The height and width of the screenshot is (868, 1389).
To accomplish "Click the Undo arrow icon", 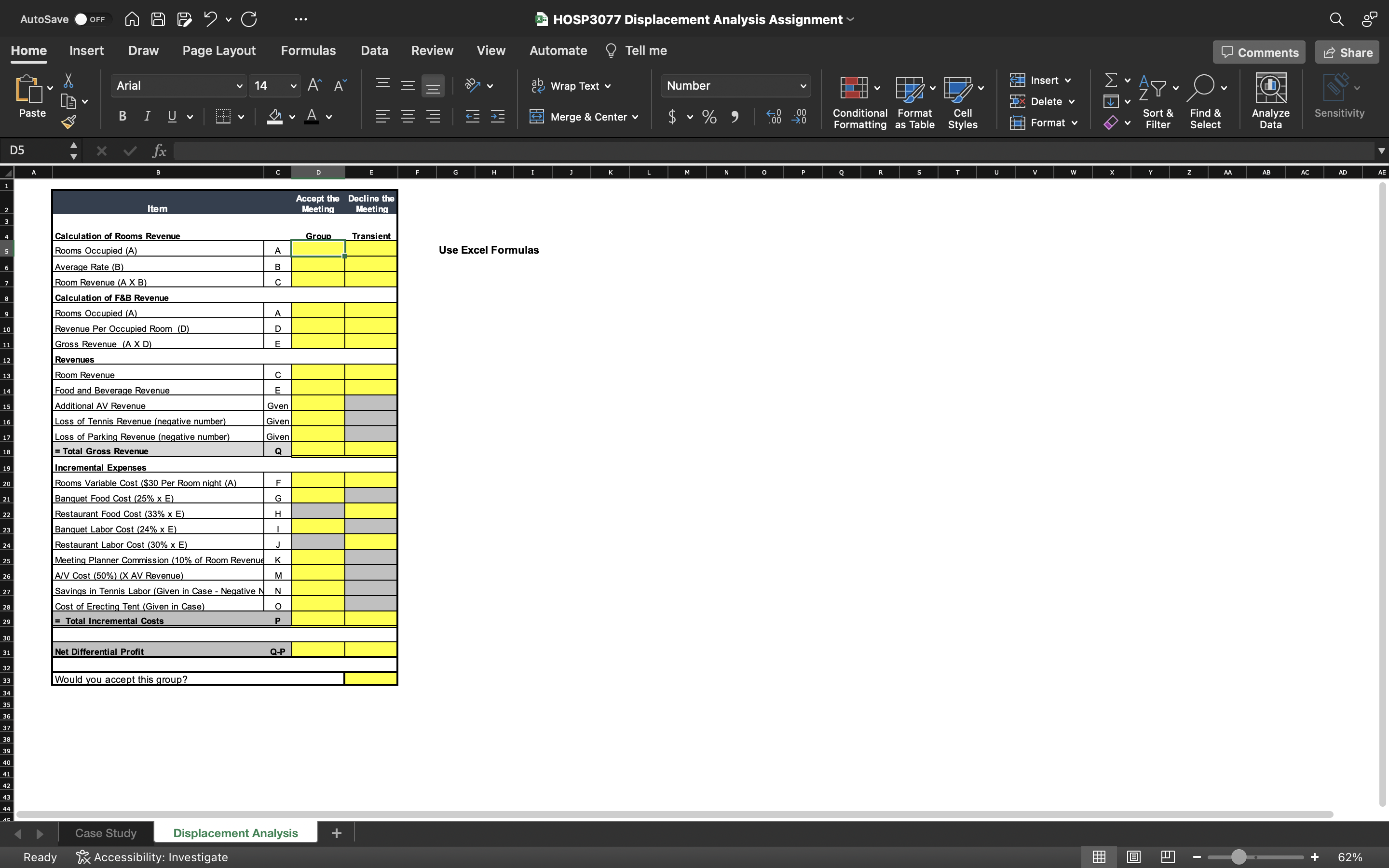I will [210, 19].
